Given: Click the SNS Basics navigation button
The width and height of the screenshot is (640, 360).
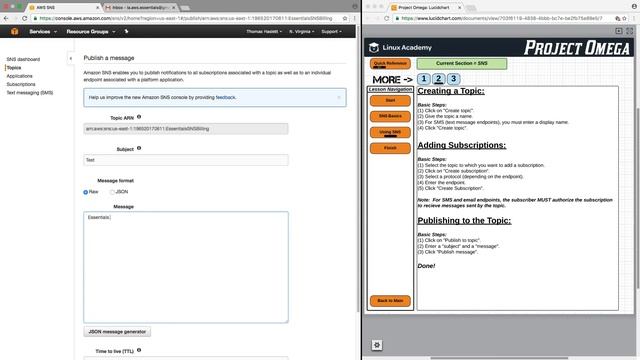Looking at the screenshot, I should 390,116.
